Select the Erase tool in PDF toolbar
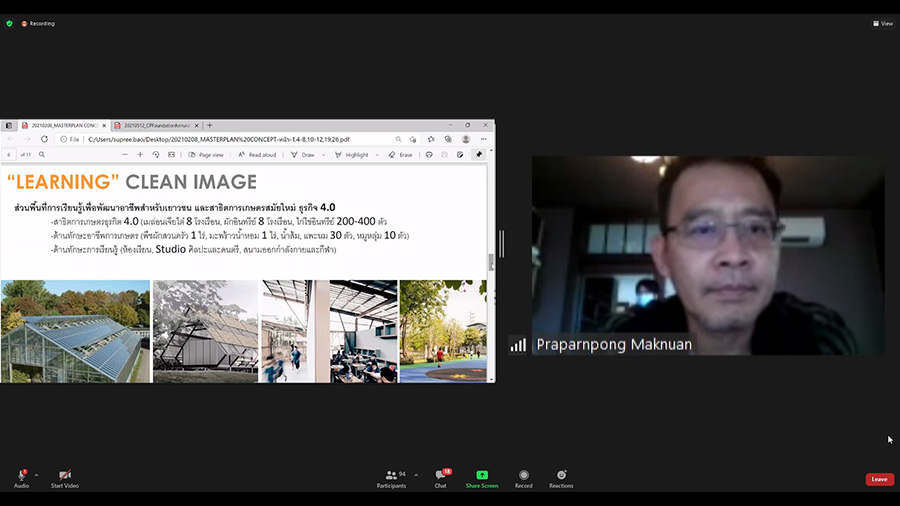900x506 pixels. click(401, 155)
